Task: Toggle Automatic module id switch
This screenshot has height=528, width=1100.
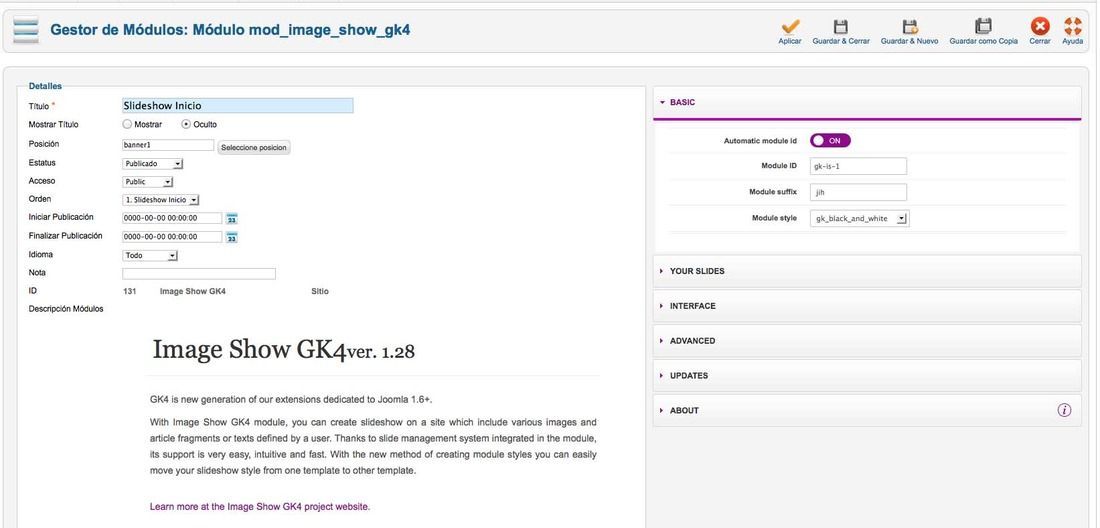Action: (x=831, y=140)
